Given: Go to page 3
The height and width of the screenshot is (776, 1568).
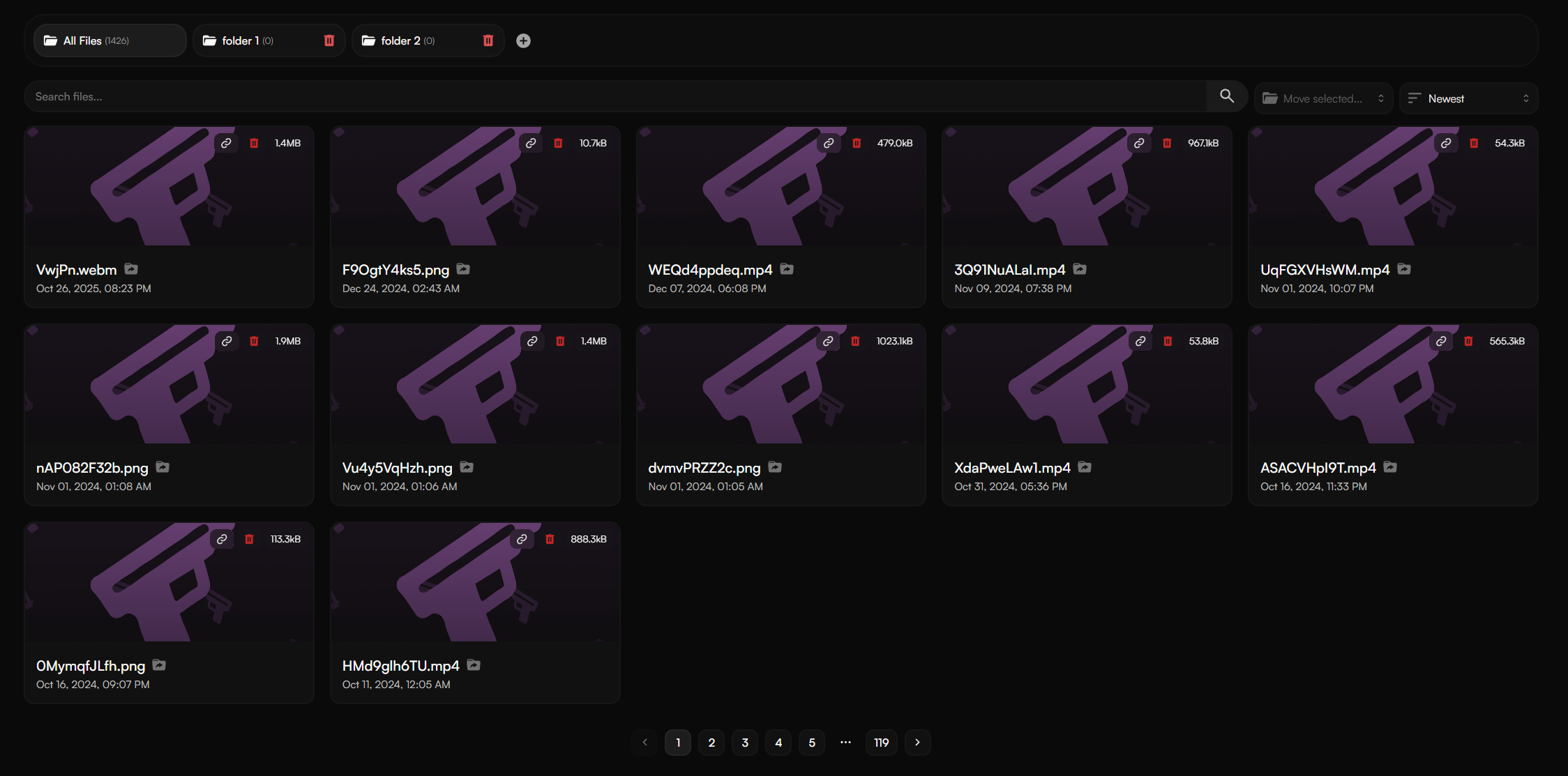Looking at the screenshot, I should 745,743.
